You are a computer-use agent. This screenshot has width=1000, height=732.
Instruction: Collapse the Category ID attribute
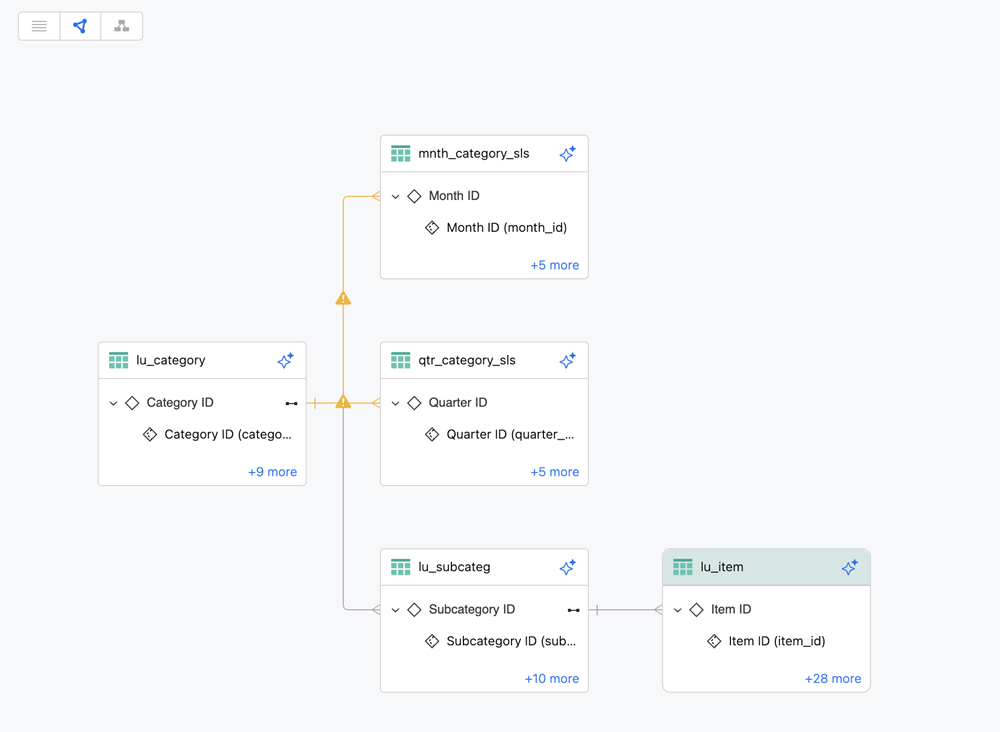[x=114, y=403]
